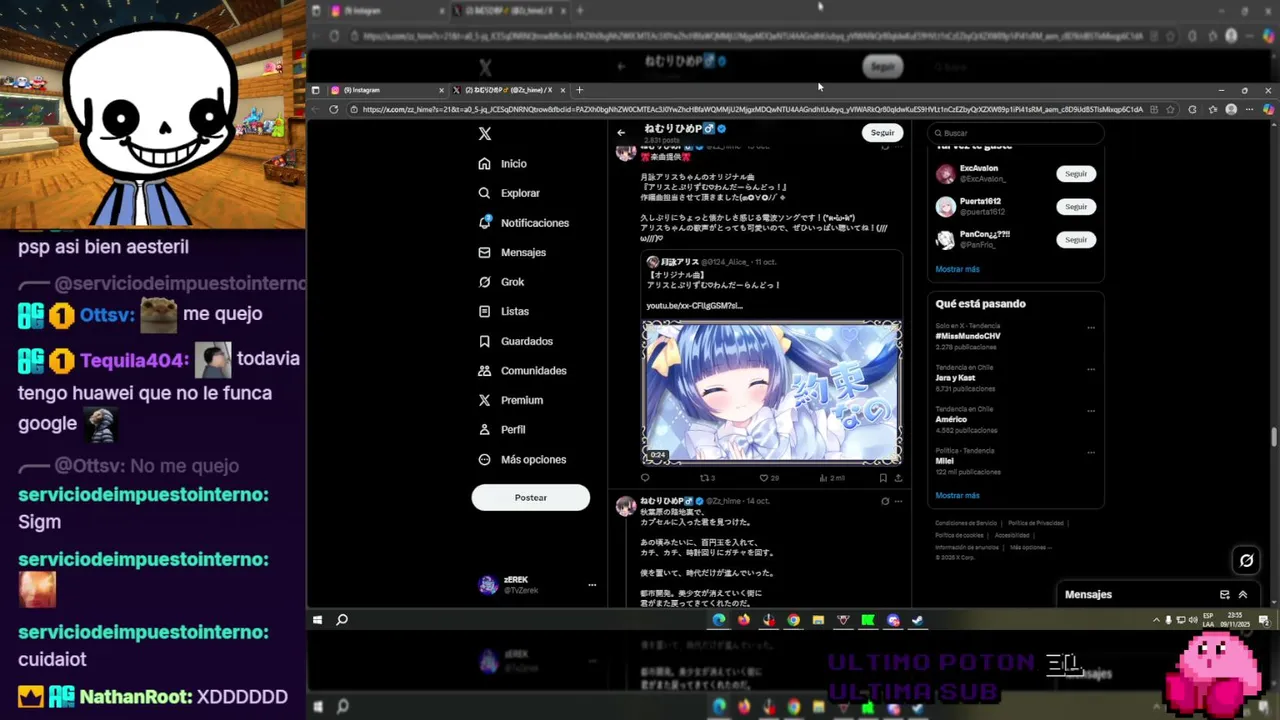Open Condiciones de Servicio footer link
1280x720 pixels.
tap(965, 523)
